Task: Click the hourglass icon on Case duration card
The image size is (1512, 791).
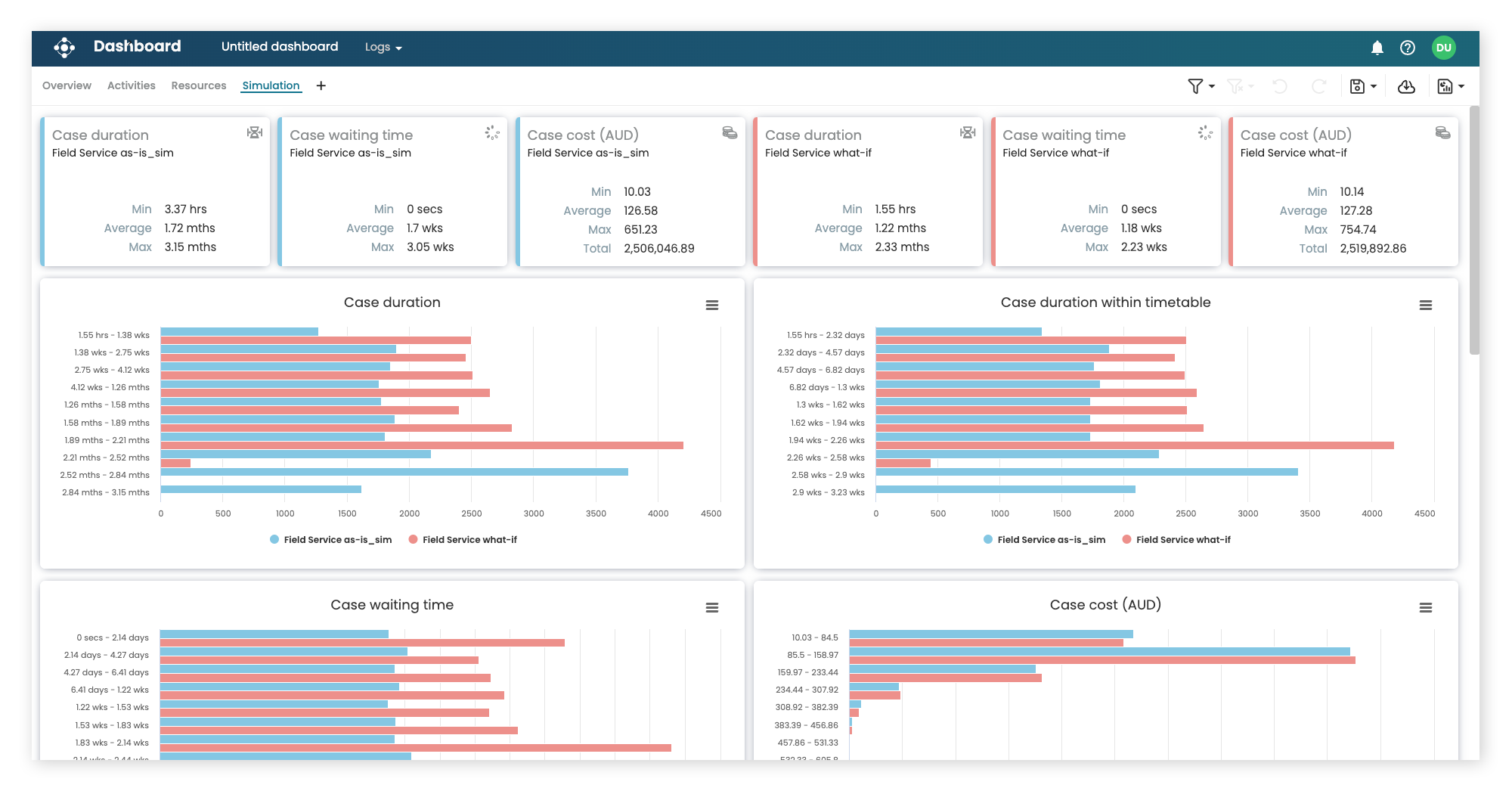Action: click(254, 132)
